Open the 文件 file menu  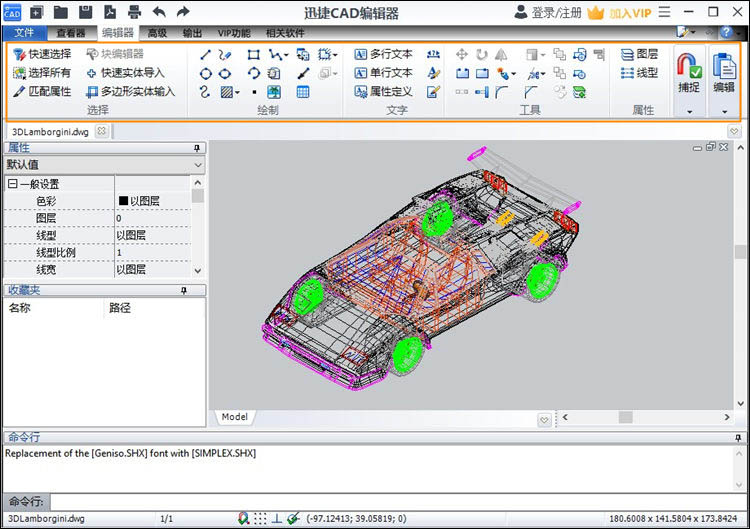24,33
